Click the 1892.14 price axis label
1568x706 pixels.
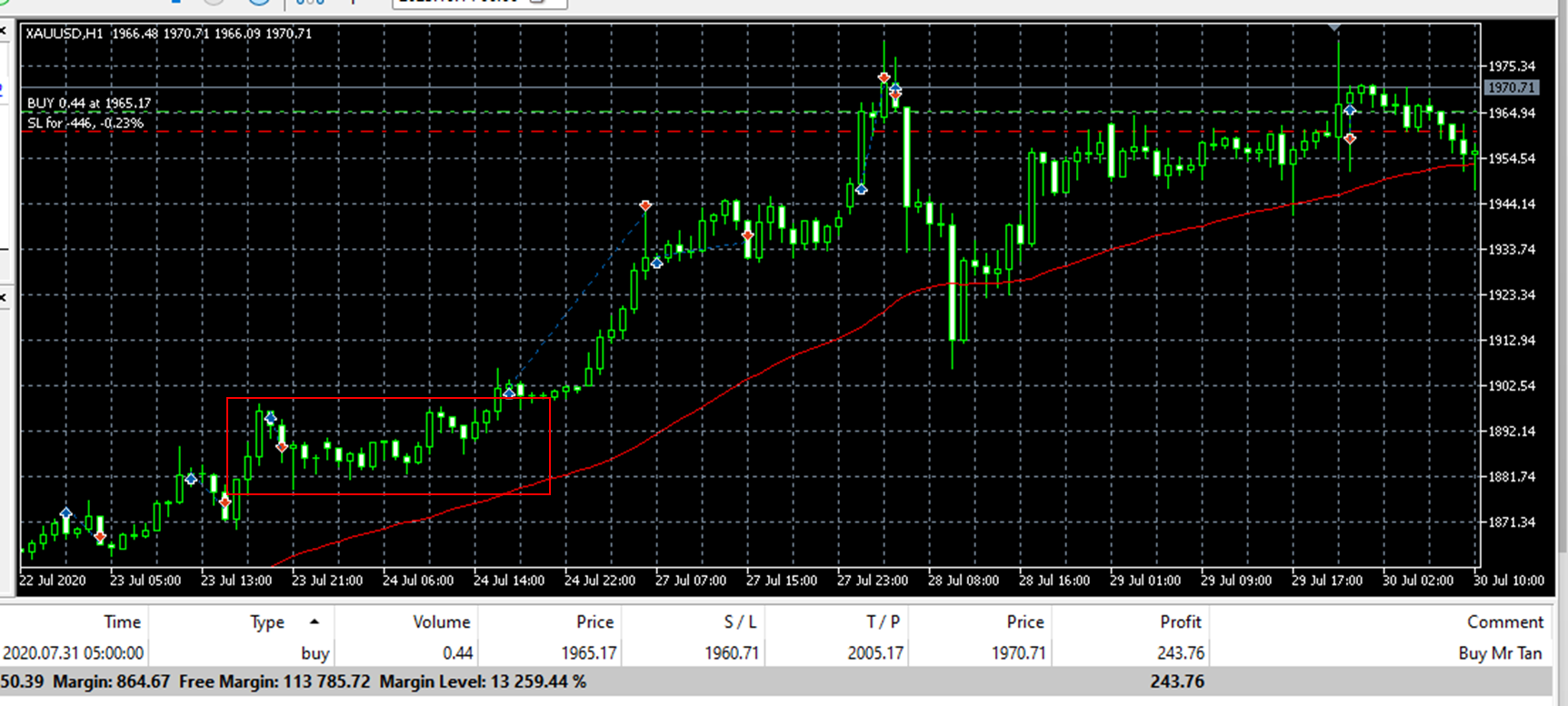[1512, 432]
